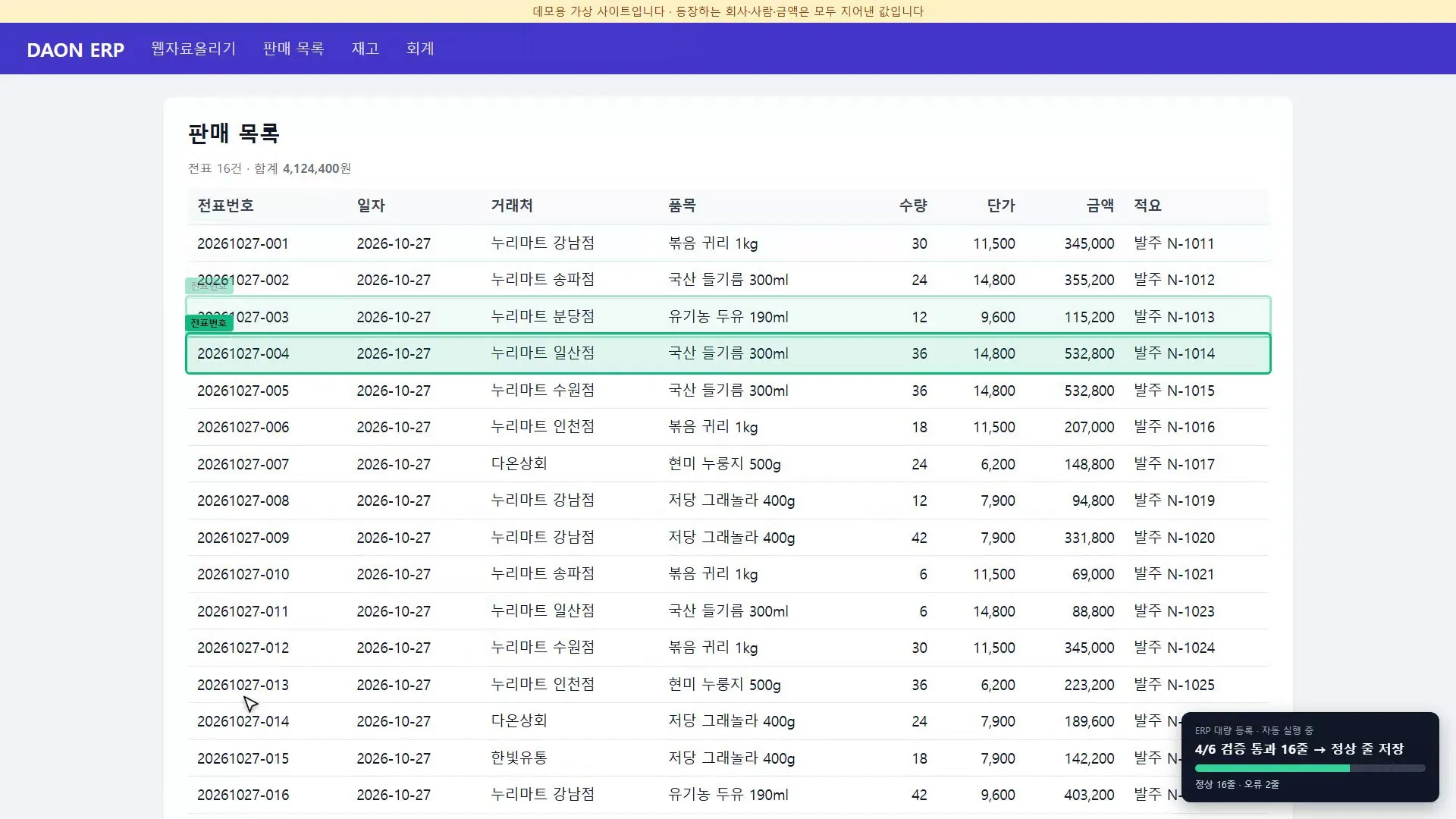Click 볶음 귀리 1kg in row 20261027-012
The height and width of the screenshot is (819, 1456).
point(713,648)
